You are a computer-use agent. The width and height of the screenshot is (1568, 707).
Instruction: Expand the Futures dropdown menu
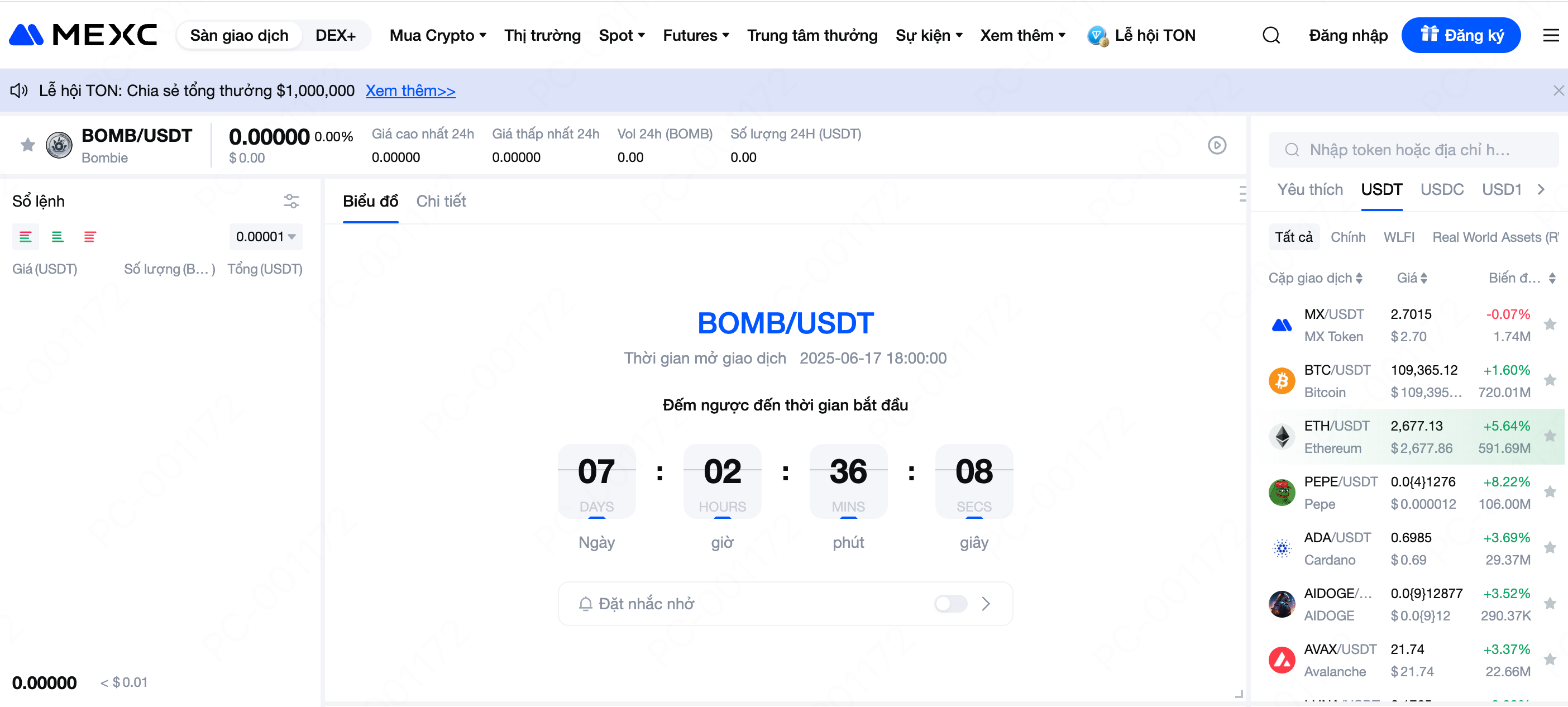[696, 35]
